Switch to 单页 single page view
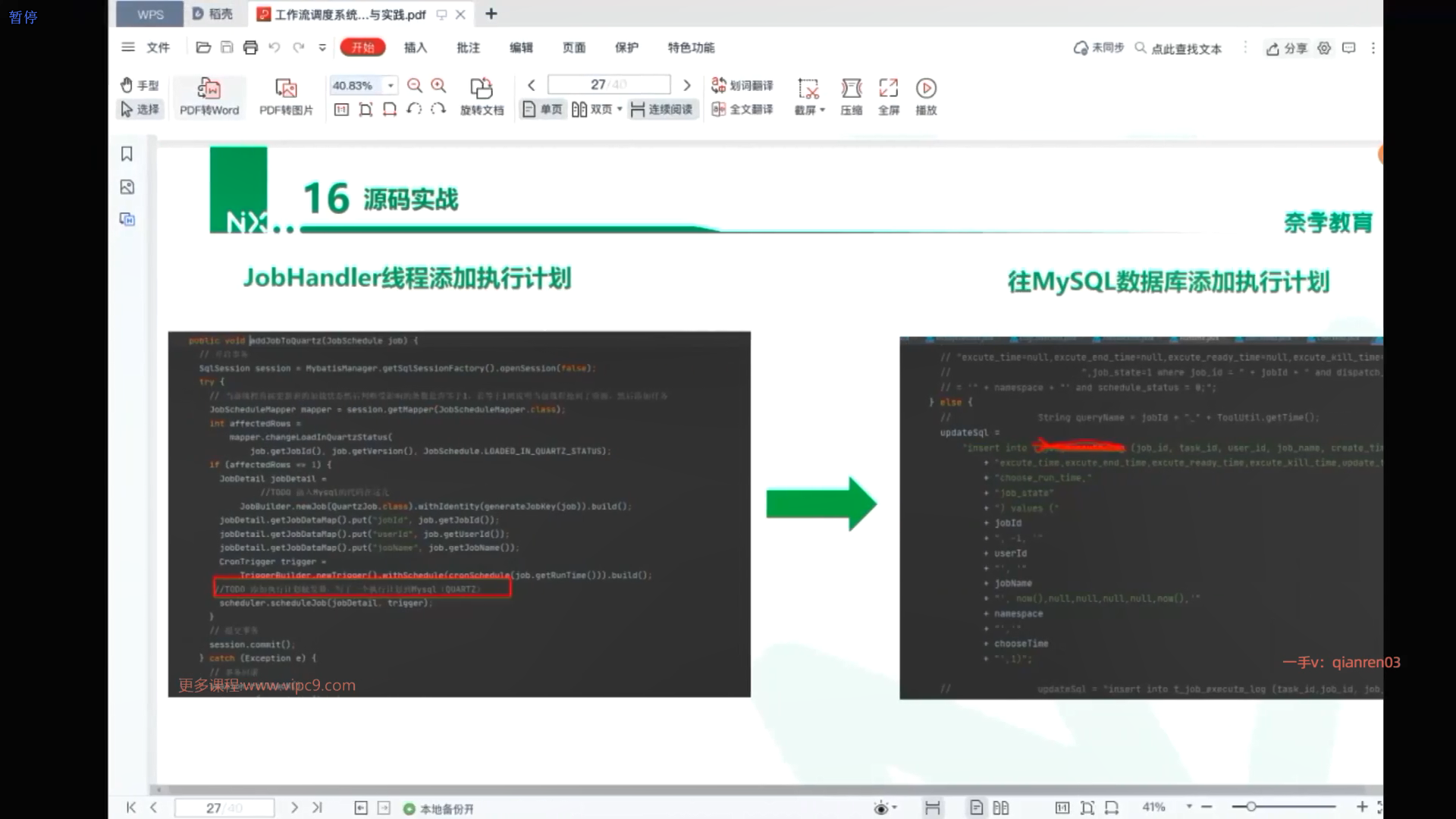1456x819 pixels. (x=543, y=110)
